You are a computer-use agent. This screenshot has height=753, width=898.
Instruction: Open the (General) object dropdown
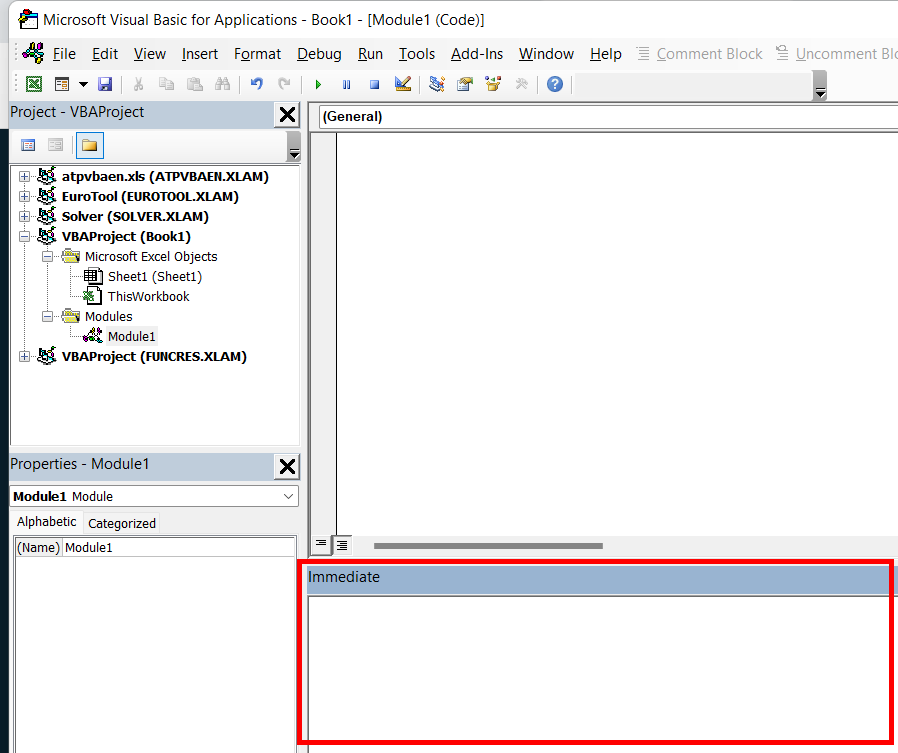tap(608, 117)
